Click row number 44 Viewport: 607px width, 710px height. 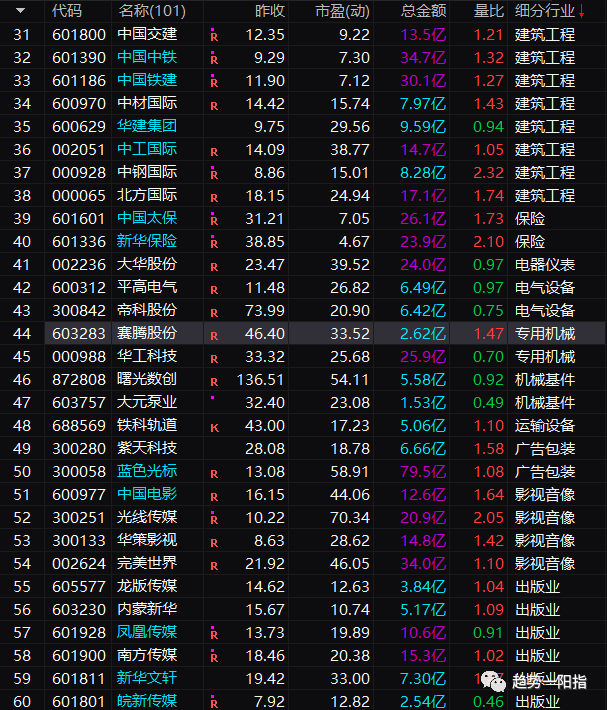(x=22, y=334)
